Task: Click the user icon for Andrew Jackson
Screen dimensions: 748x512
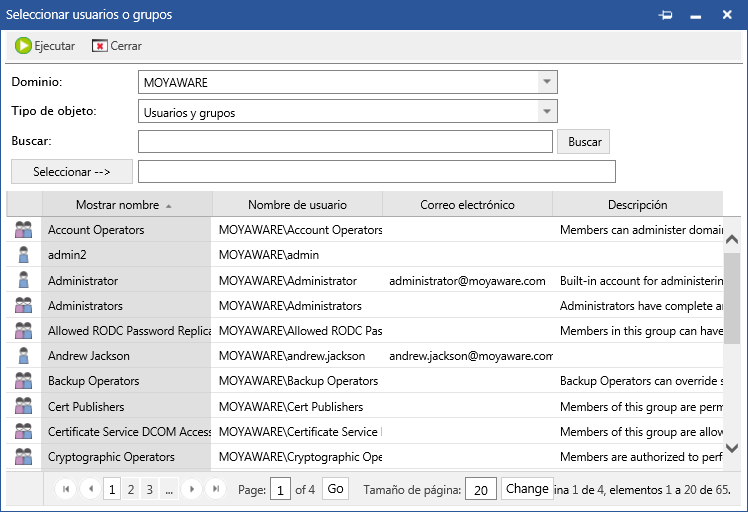Action: (23, 355)
